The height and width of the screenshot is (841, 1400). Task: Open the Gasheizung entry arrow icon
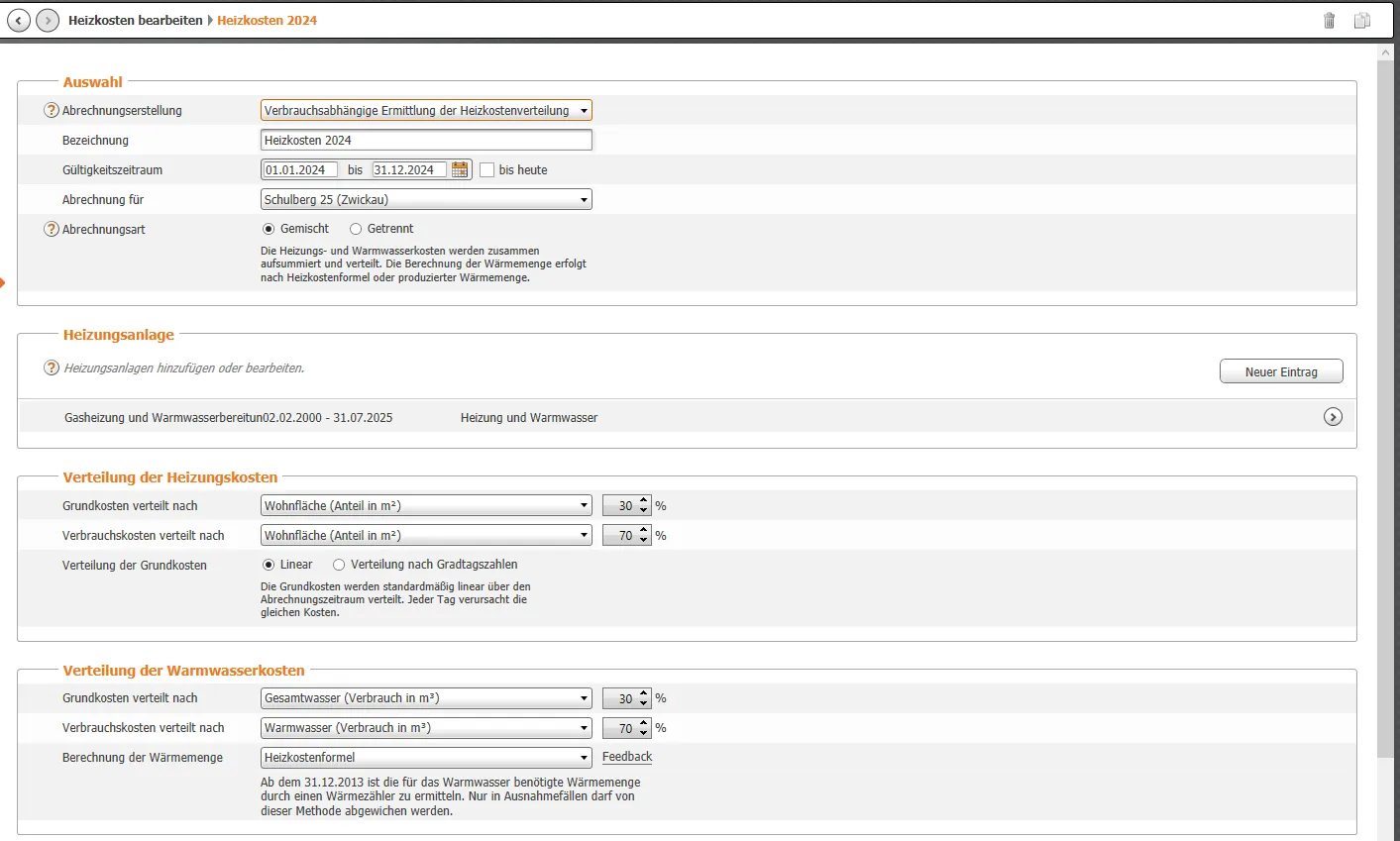1333,417
